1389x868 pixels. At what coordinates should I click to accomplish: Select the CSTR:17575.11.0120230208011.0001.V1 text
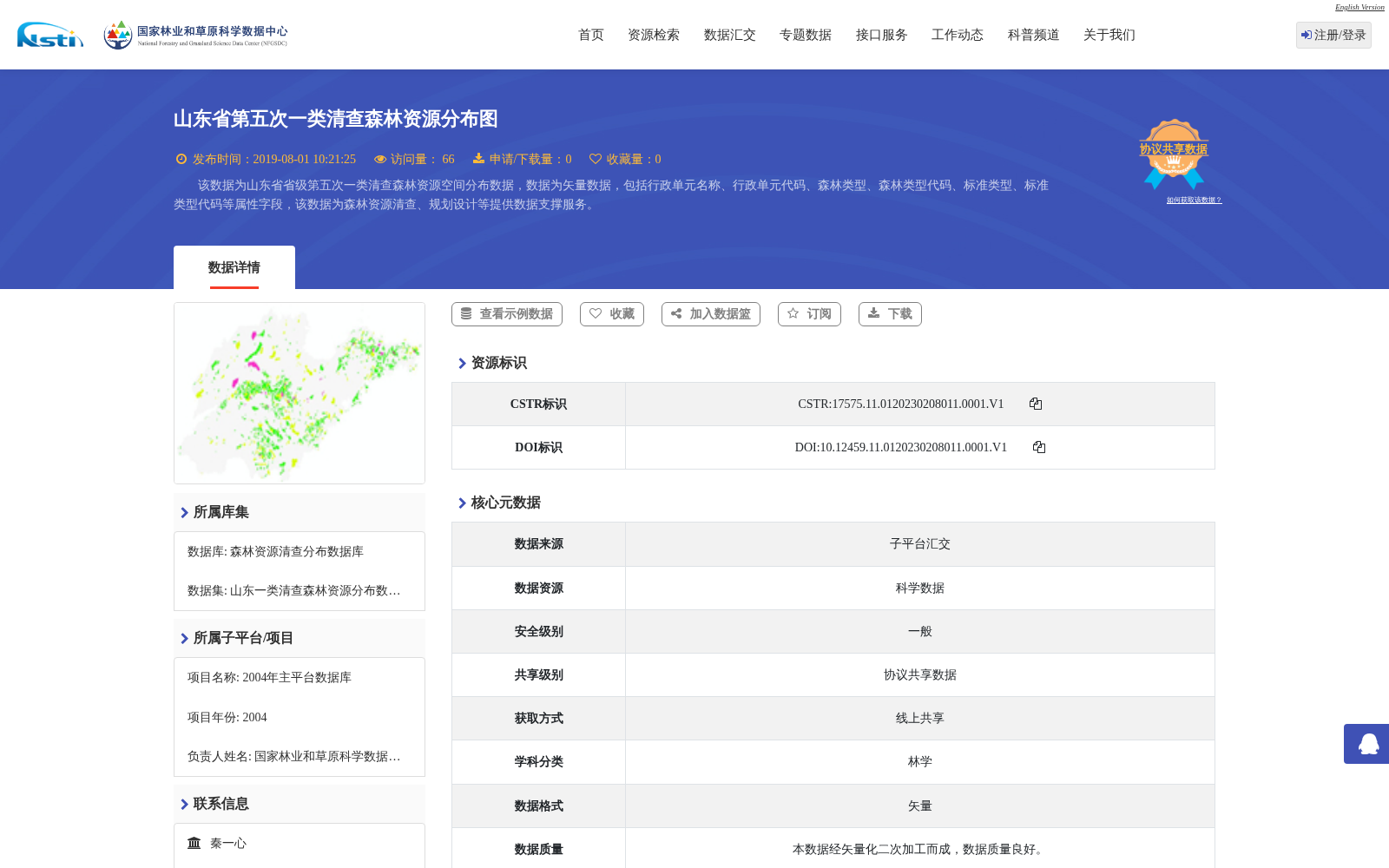901,404
